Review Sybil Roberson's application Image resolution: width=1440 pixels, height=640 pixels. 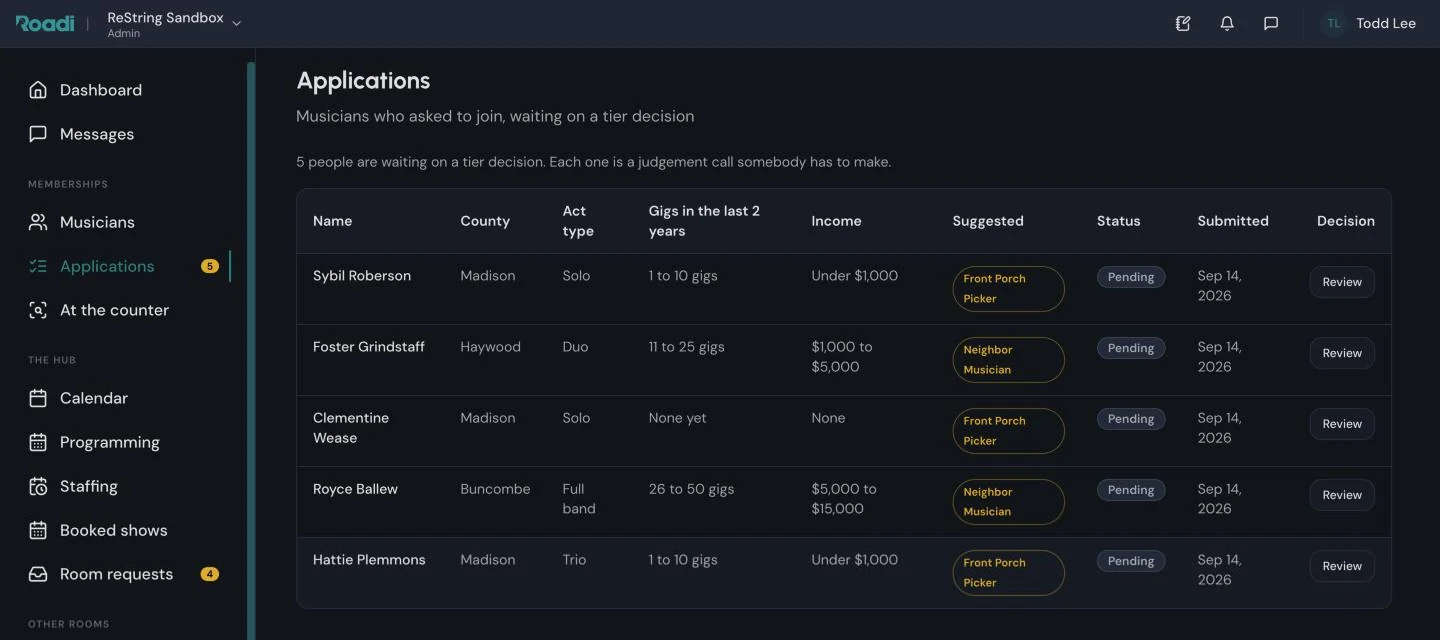click(1342, 282)
